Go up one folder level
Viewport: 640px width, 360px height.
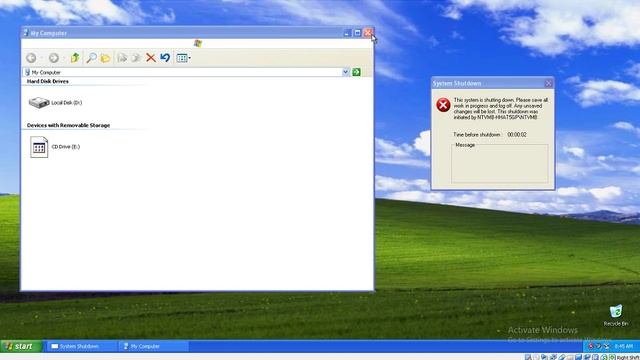[75, 58]
